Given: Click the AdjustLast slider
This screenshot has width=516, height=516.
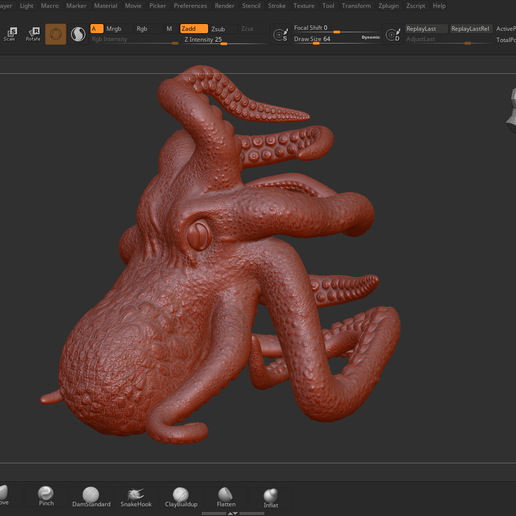Looking at the screenshot, I should pos(448,40).
